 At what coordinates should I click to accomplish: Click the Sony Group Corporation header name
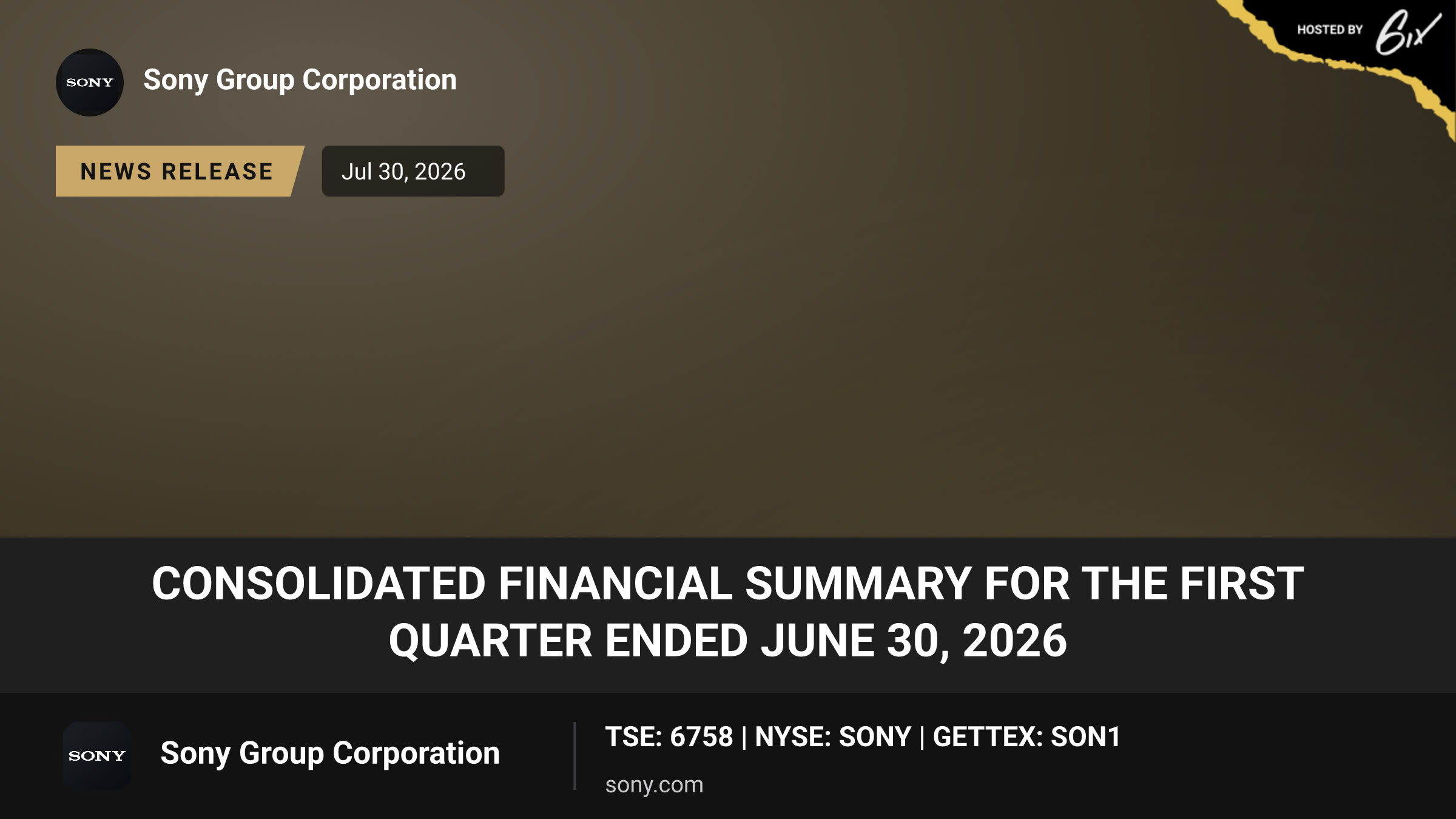pos(300,80)
